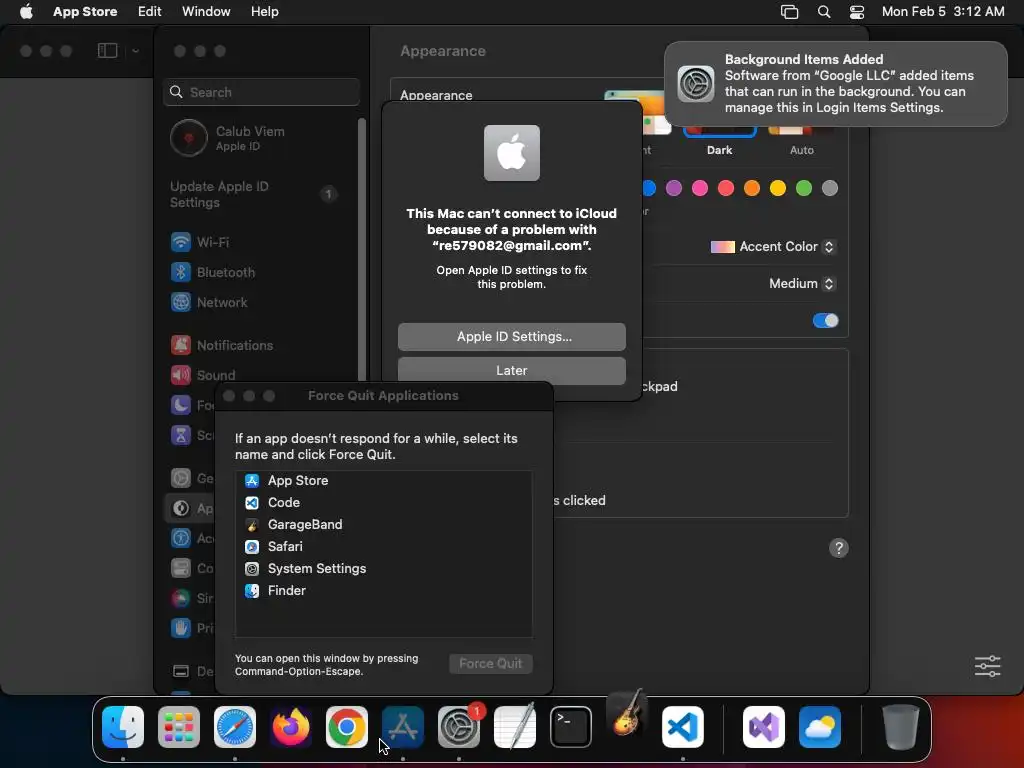Screen dimensions: 1024x768
Task: Open System Settings from the Dock
Action: click(x=459, y=726)
